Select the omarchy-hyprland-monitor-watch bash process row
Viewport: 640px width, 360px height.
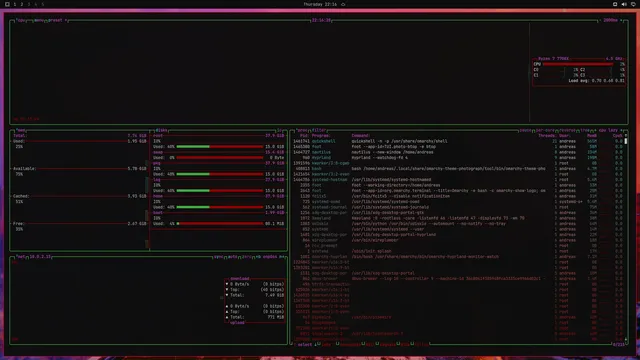click(458, 257)
